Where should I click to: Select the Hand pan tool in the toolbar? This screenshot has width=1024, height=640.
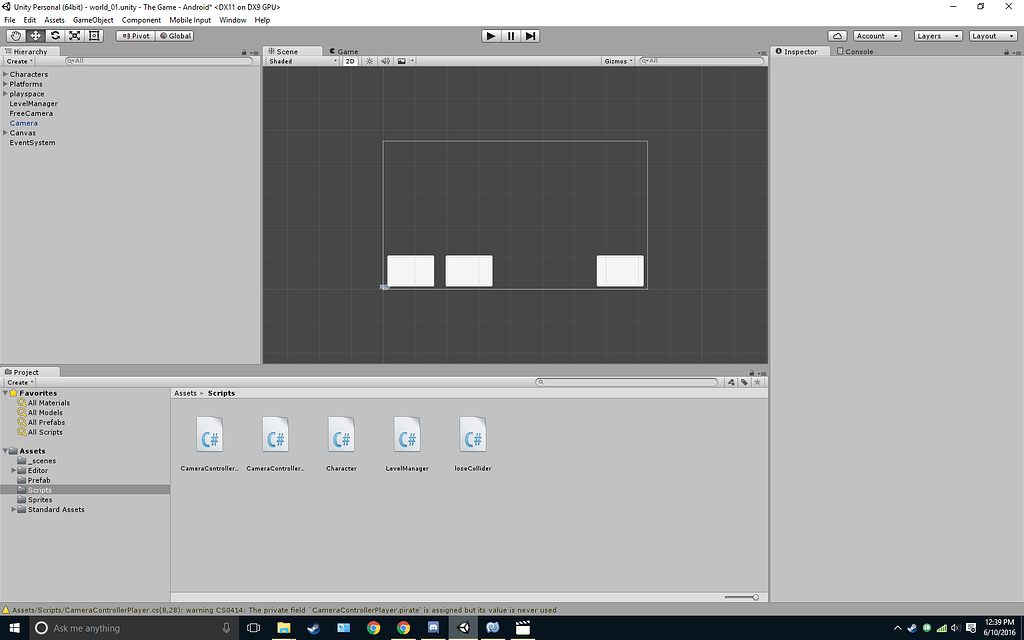point(14,35)
